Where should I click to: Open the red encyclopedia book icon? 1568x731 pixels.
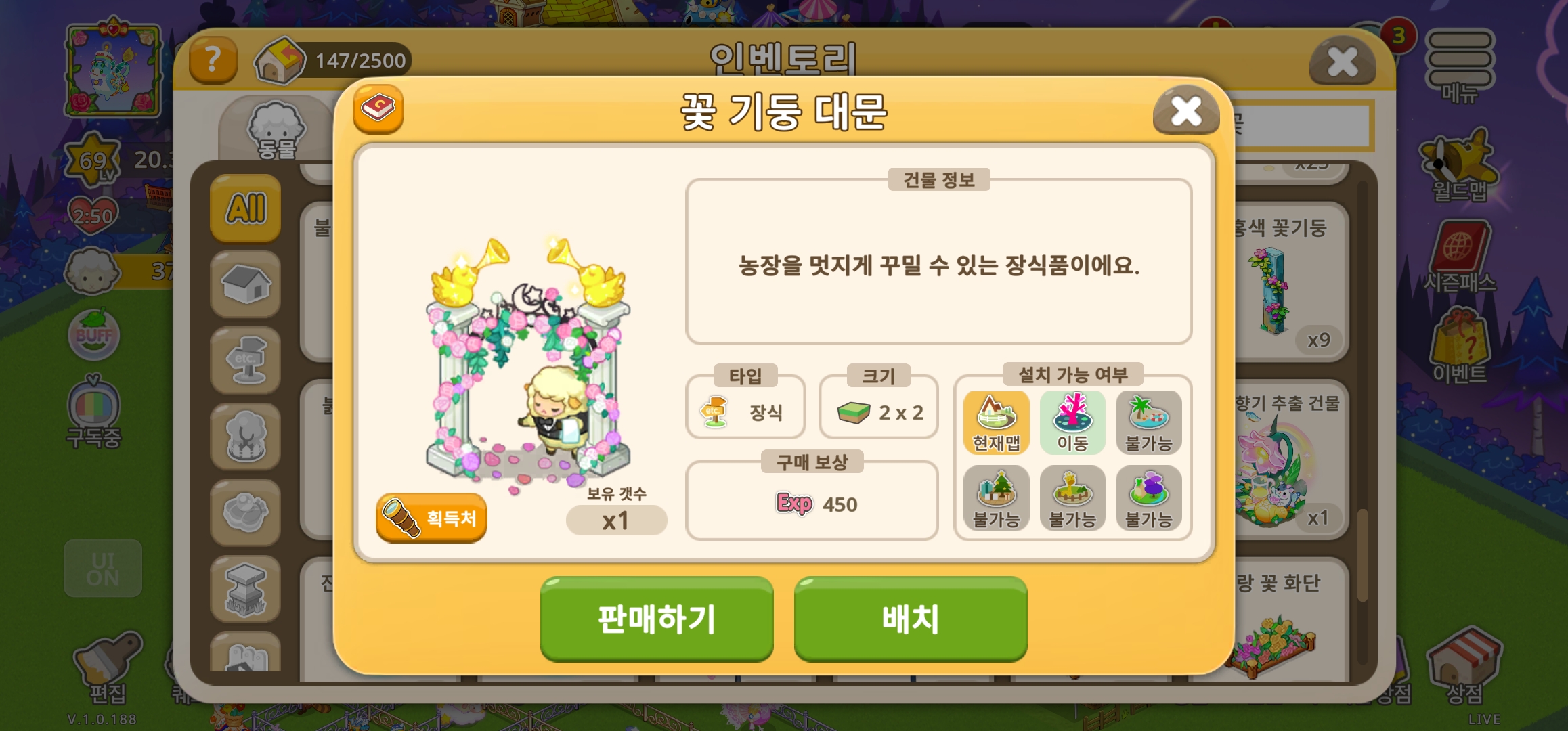pyautogui.click(x=378, y=109)
